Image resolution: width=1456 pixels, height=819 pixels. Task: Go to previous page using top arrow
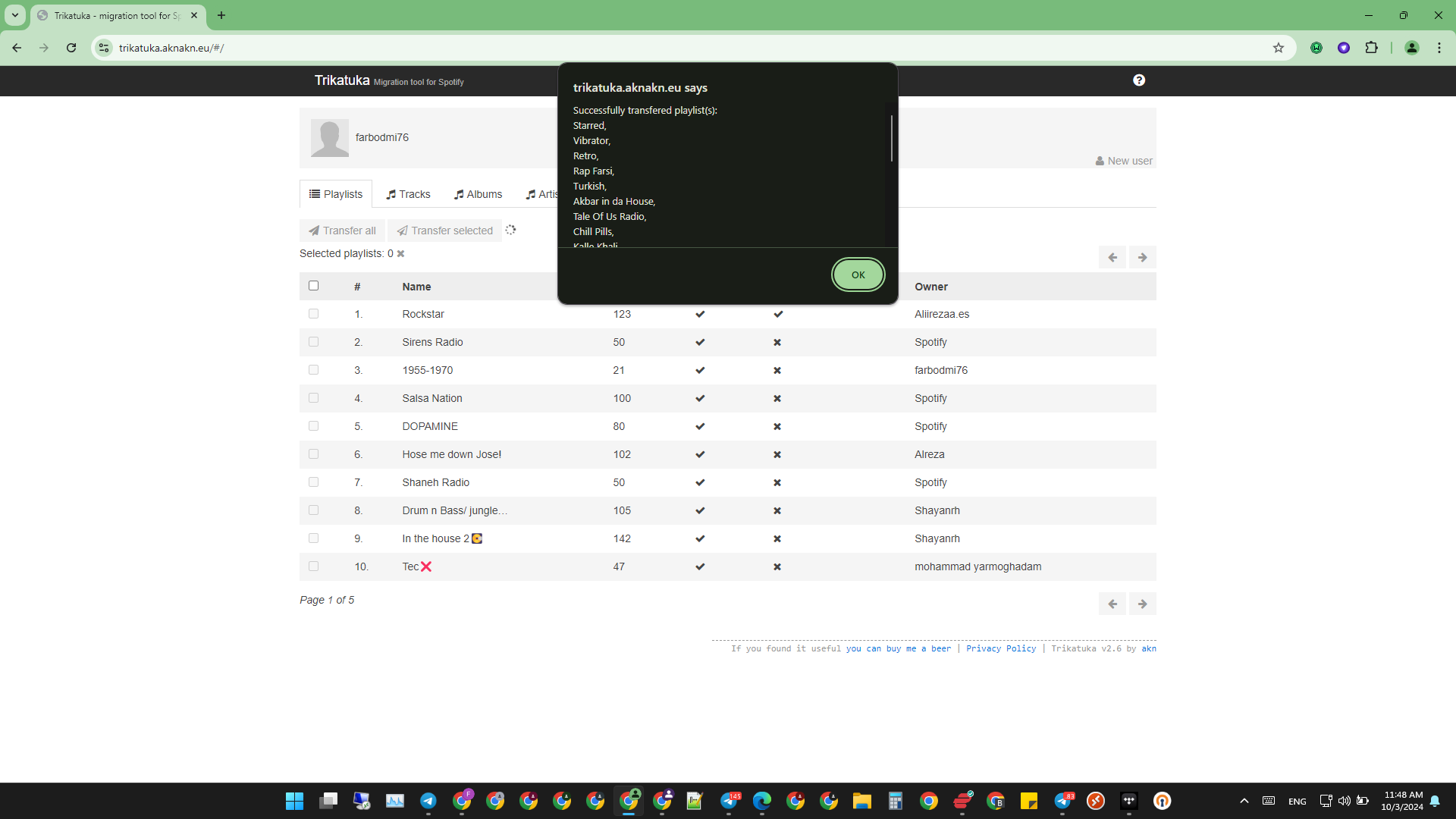pyautogui.click(x=1112, y=257)
